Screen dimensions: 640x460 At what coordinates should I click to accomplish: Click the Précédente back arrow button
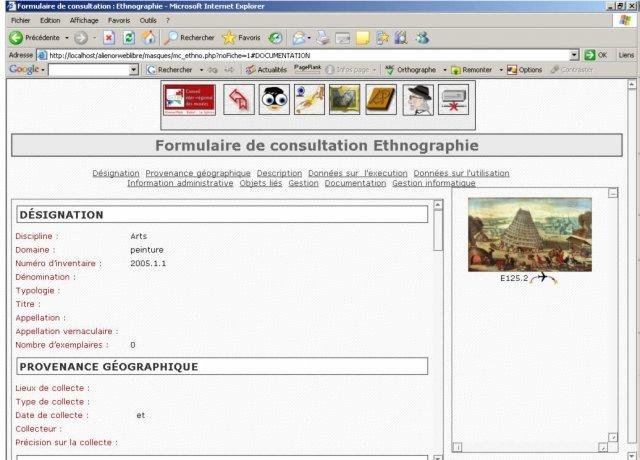click(x=34, y=38)
